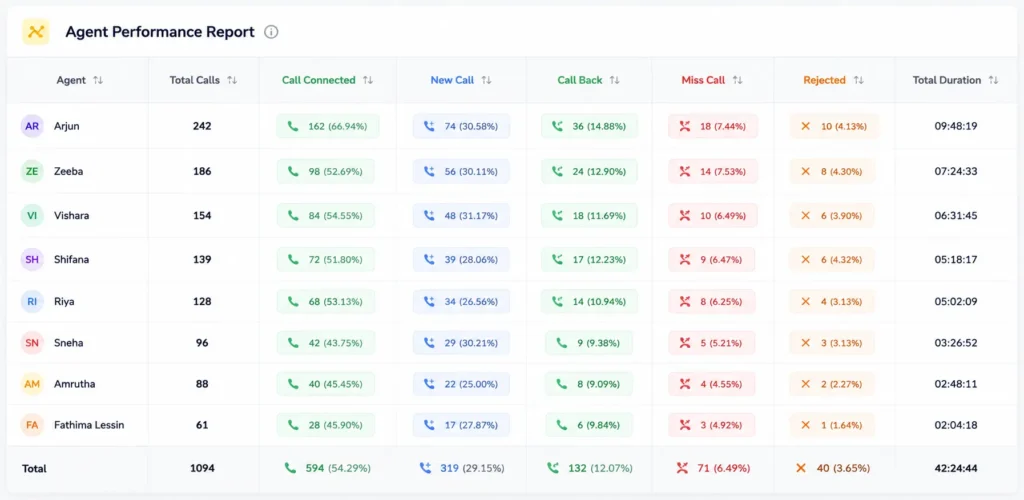Screen dimensions: 1024x500
Task: Sort by Total Duration column arrows
Action: (993, 80)
